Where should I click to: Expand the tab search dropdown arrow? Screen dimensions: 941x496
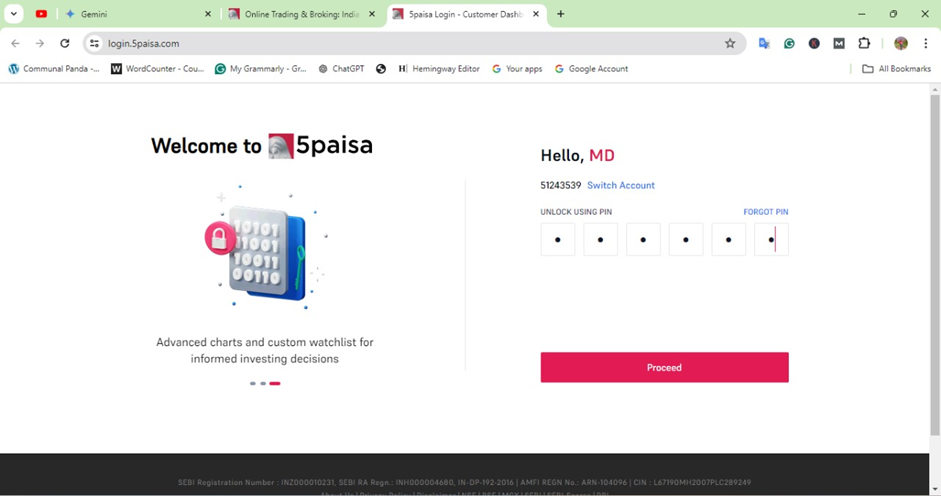tap(13, 14)
